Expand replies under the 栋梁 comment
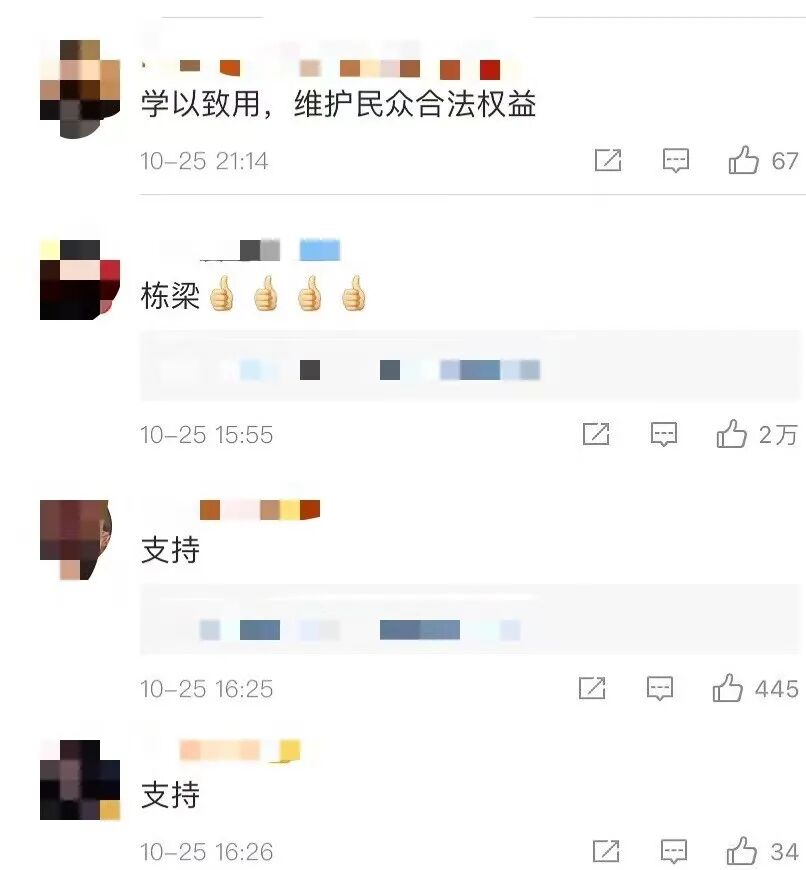 pos(470,366)
